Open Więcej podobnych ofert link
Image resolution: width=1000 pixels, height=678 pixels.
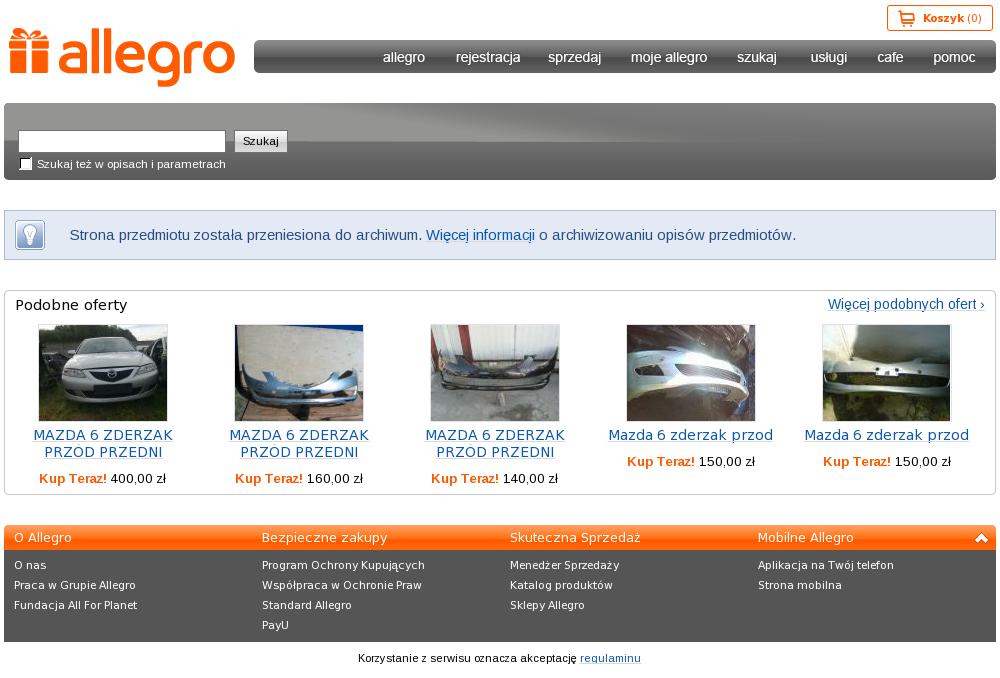[906, 304]
